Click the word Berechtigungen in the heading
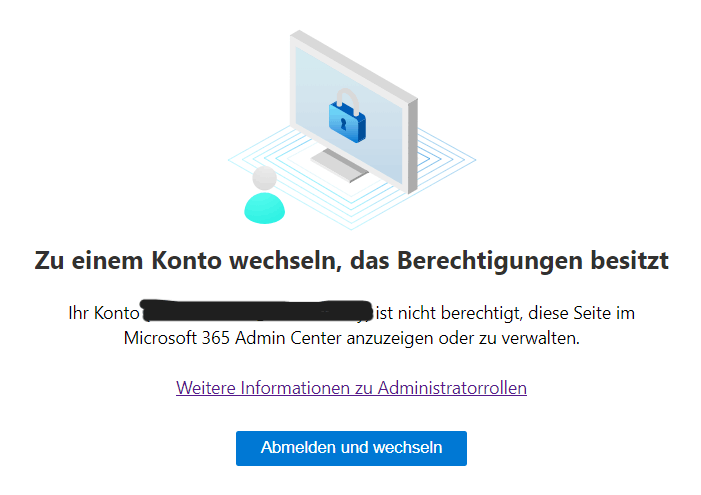701x495 pixels. pyautogui.click(x=490, y=261)
